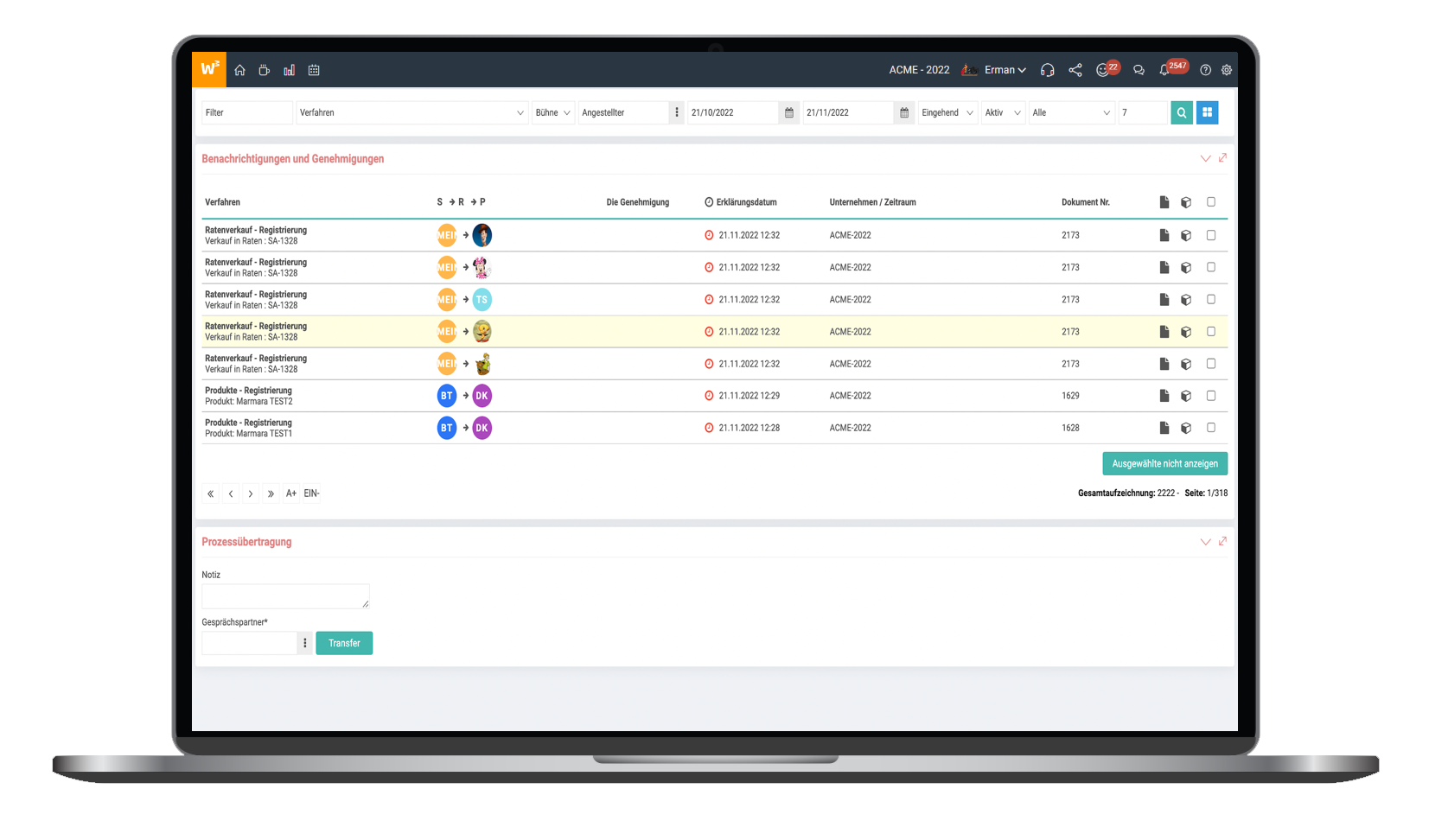
Task: Click the Transfer button
Action: pos(344,643)
